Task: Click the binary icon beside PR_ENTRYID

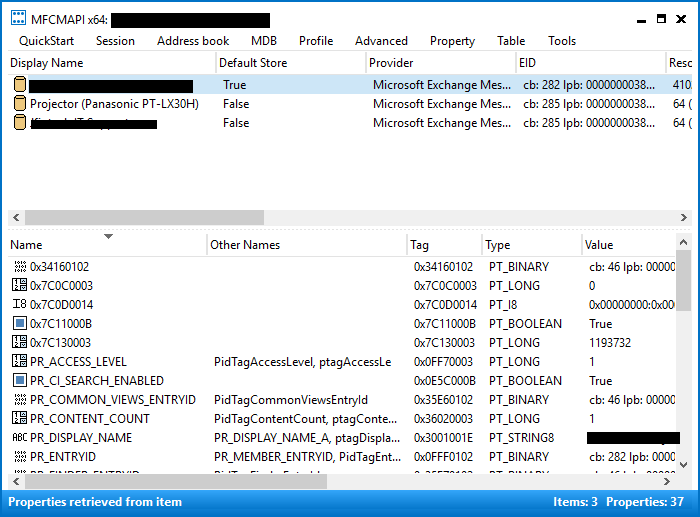Action: coord(20,456)
